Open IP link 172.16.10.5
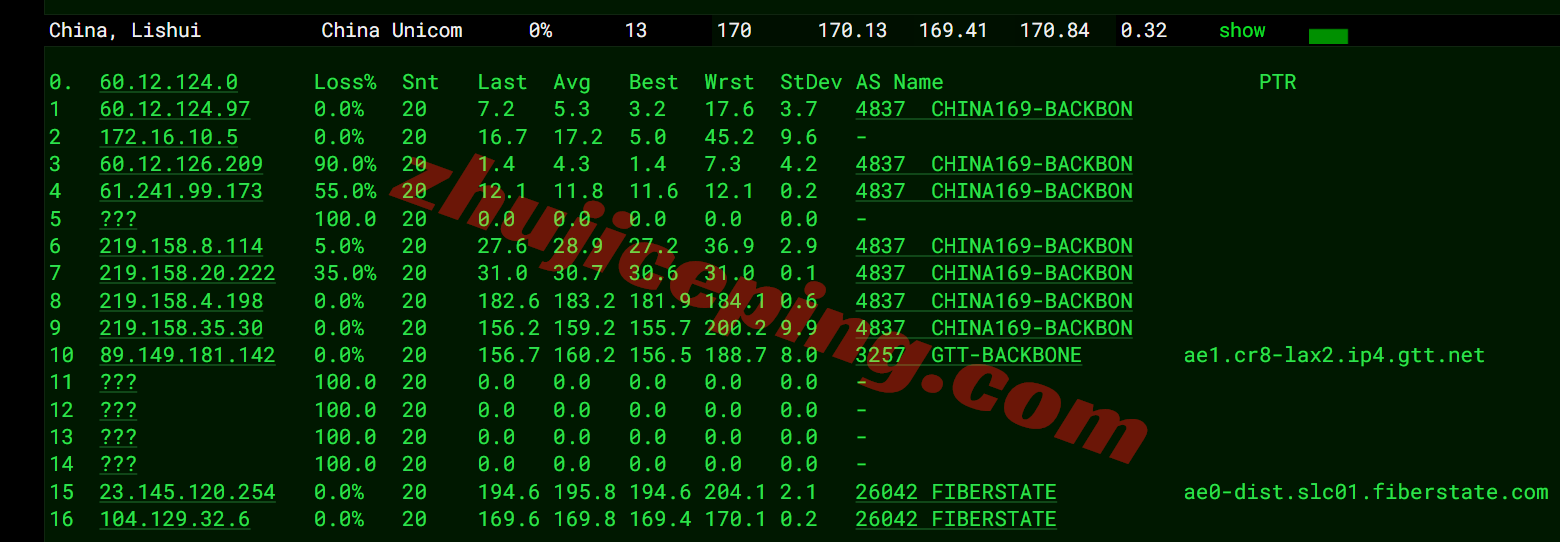This screenshot has width=1560, height=542. pyautogui.click(x=169, y=137)
